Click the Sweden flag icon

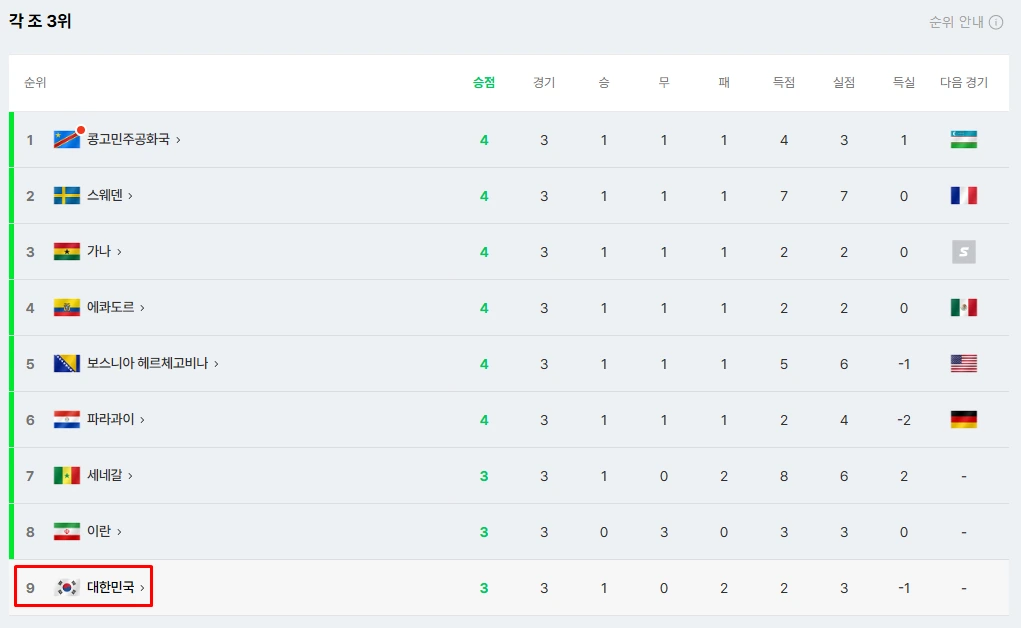point(66,195)
